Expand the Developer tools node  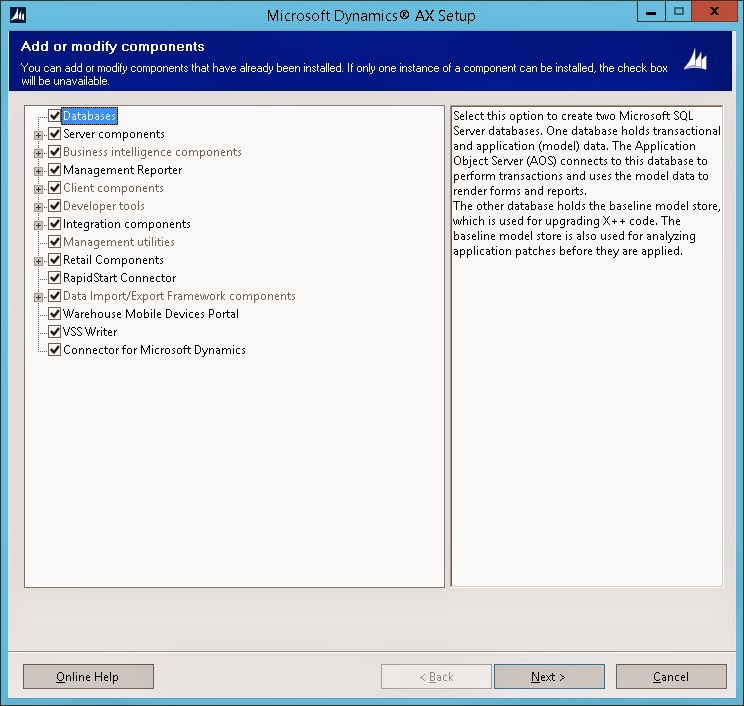pyautogui.click(x=38, y=207)
